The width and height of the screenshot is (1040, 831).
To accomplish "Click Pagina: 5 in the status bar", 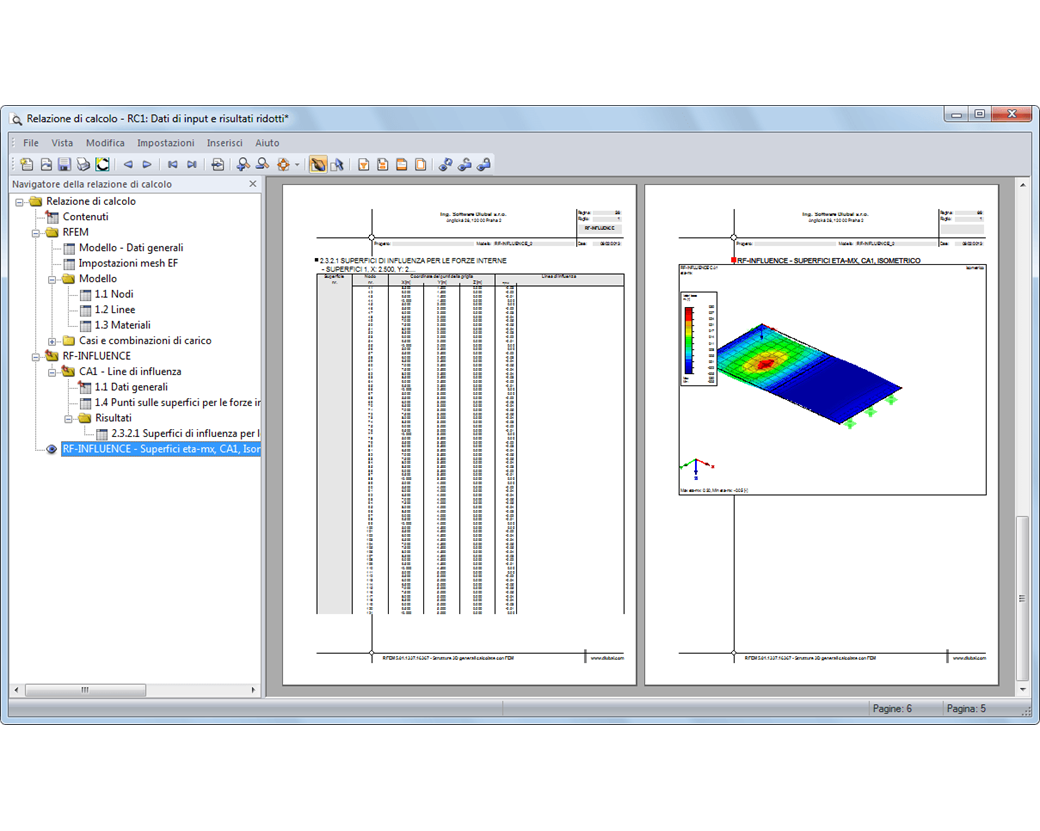I will [x=966, y=708].
